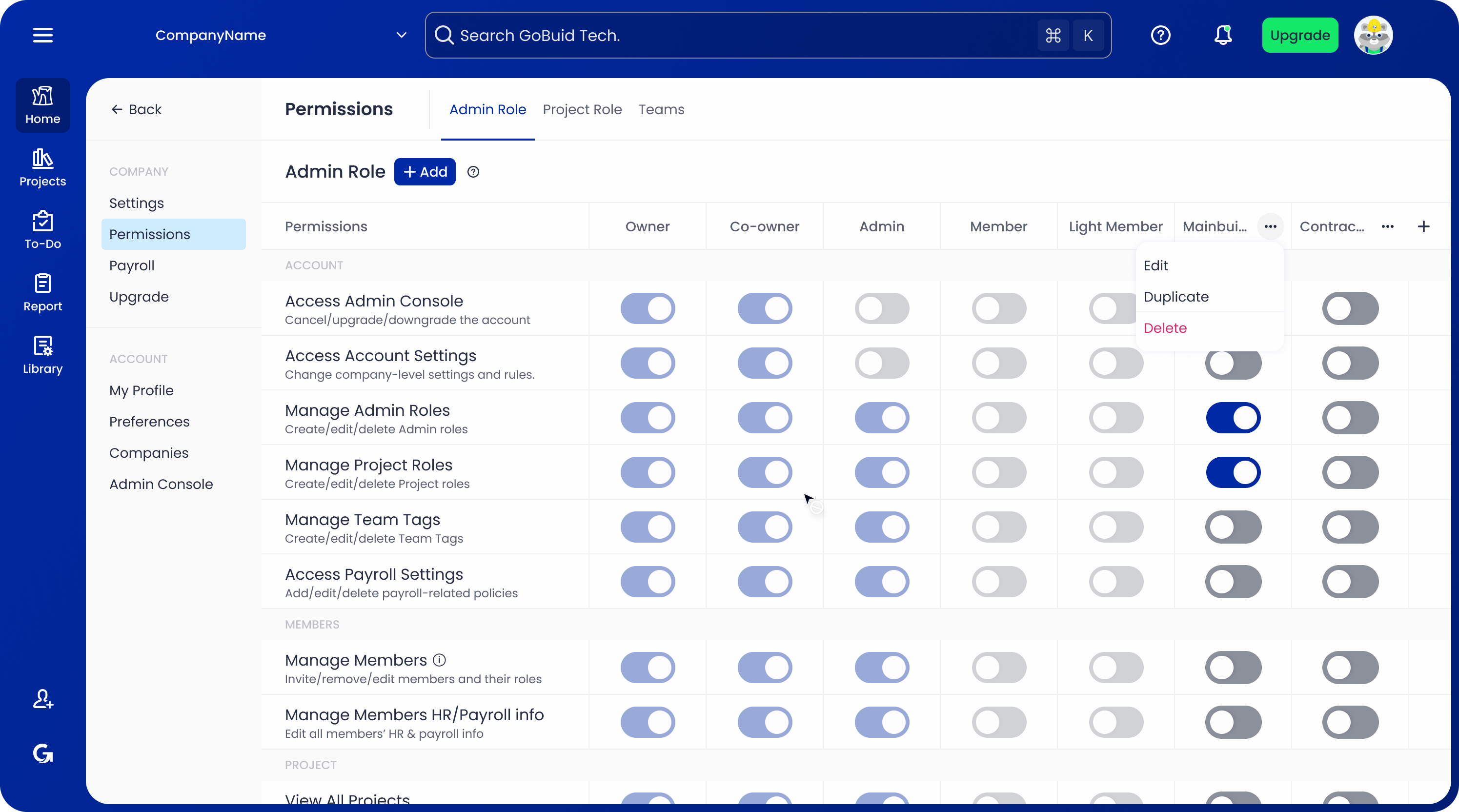The image size is (1459, 812).
Task: Expand the CompanyName dropdown chevron
Action: (401, 35)
